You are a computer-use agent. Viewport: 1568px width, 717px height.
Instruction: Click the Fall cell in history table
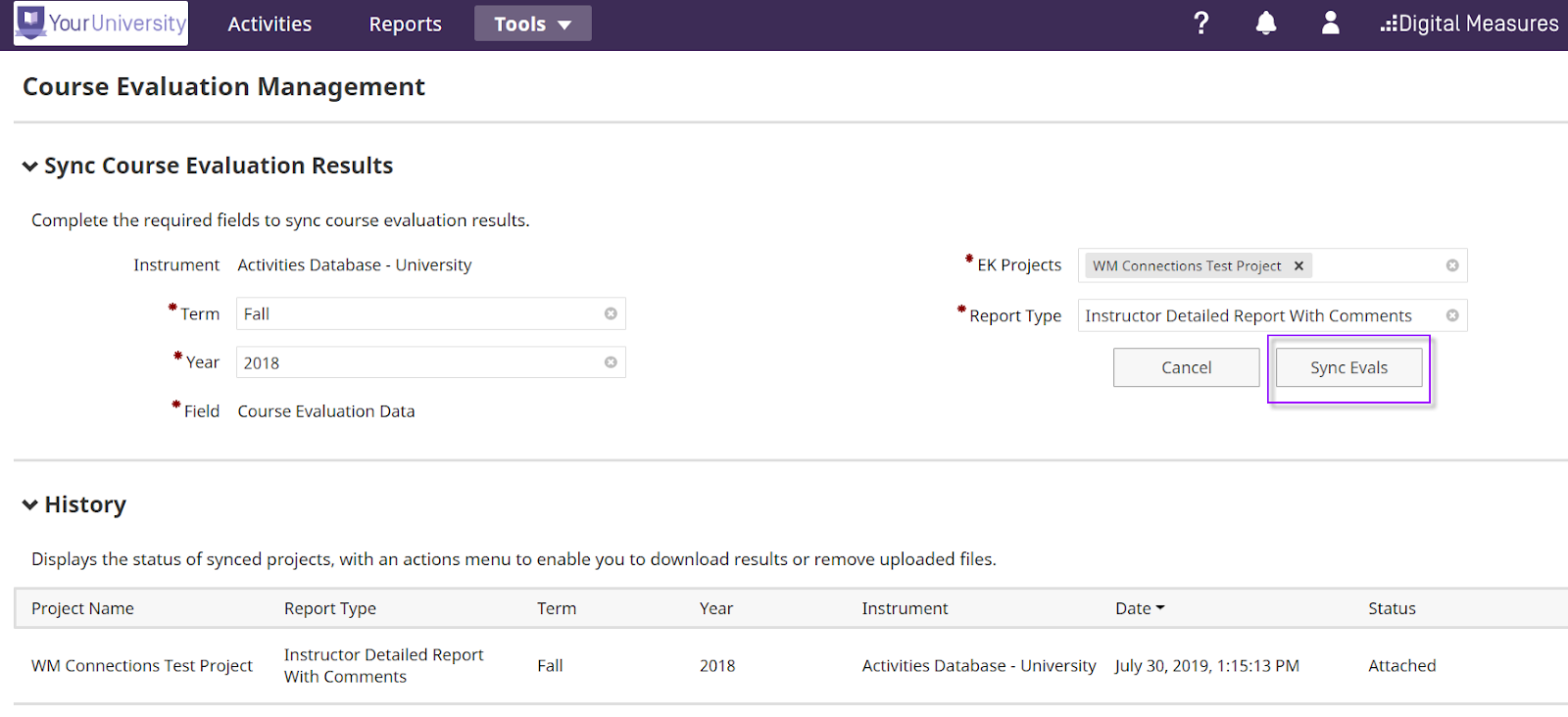pyautogui.click(x=550, y=665)
